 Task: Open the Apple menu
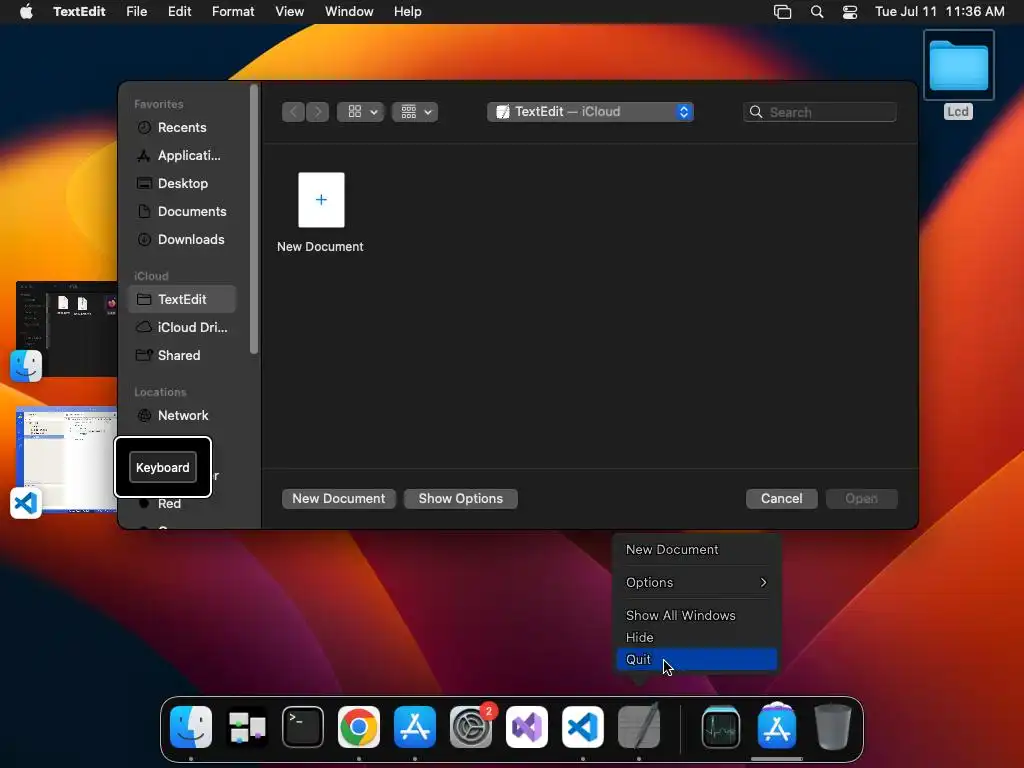(x=26, y=12)
